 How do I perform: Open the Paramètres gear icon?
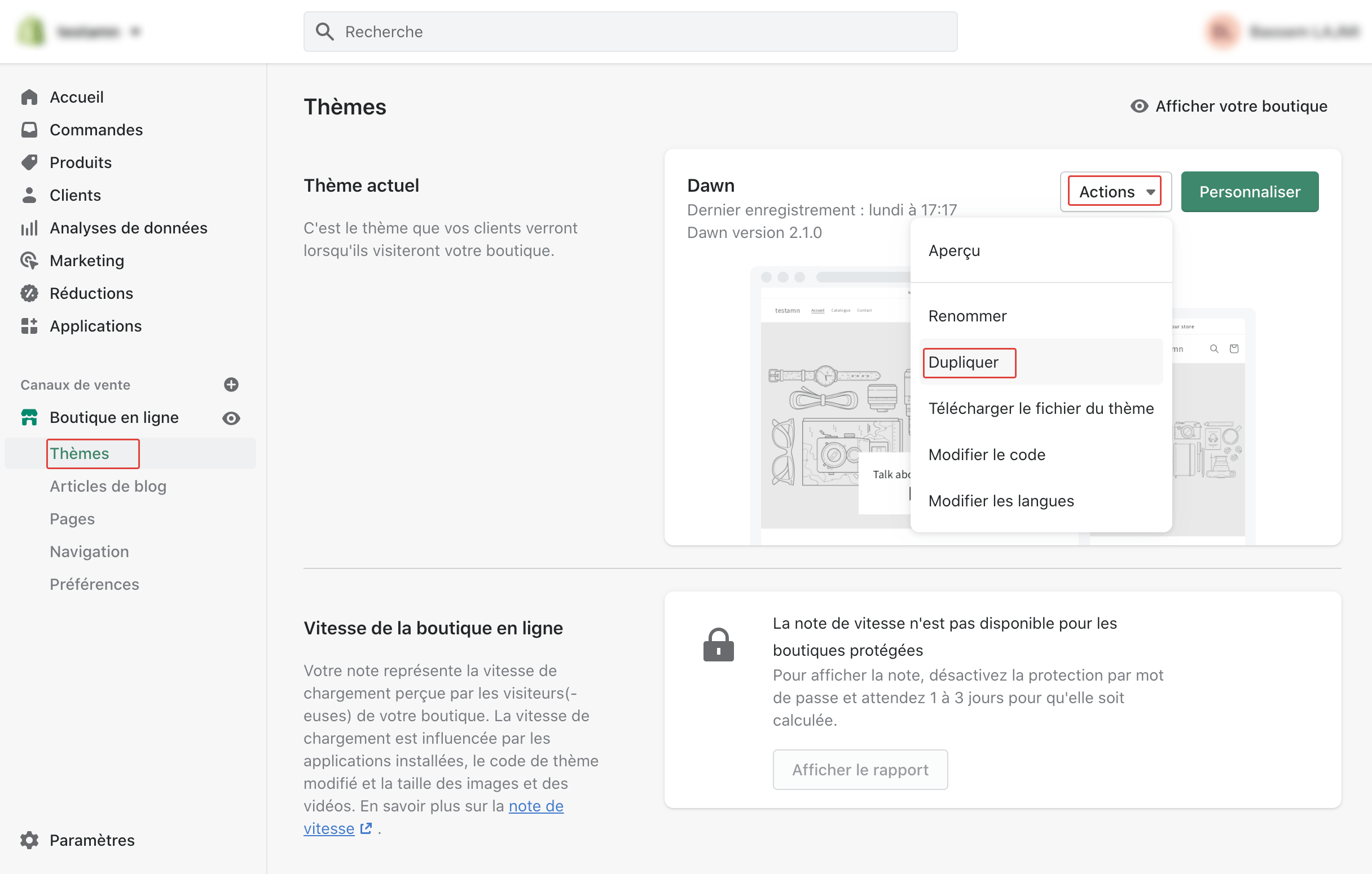click(x=29, y=840)
